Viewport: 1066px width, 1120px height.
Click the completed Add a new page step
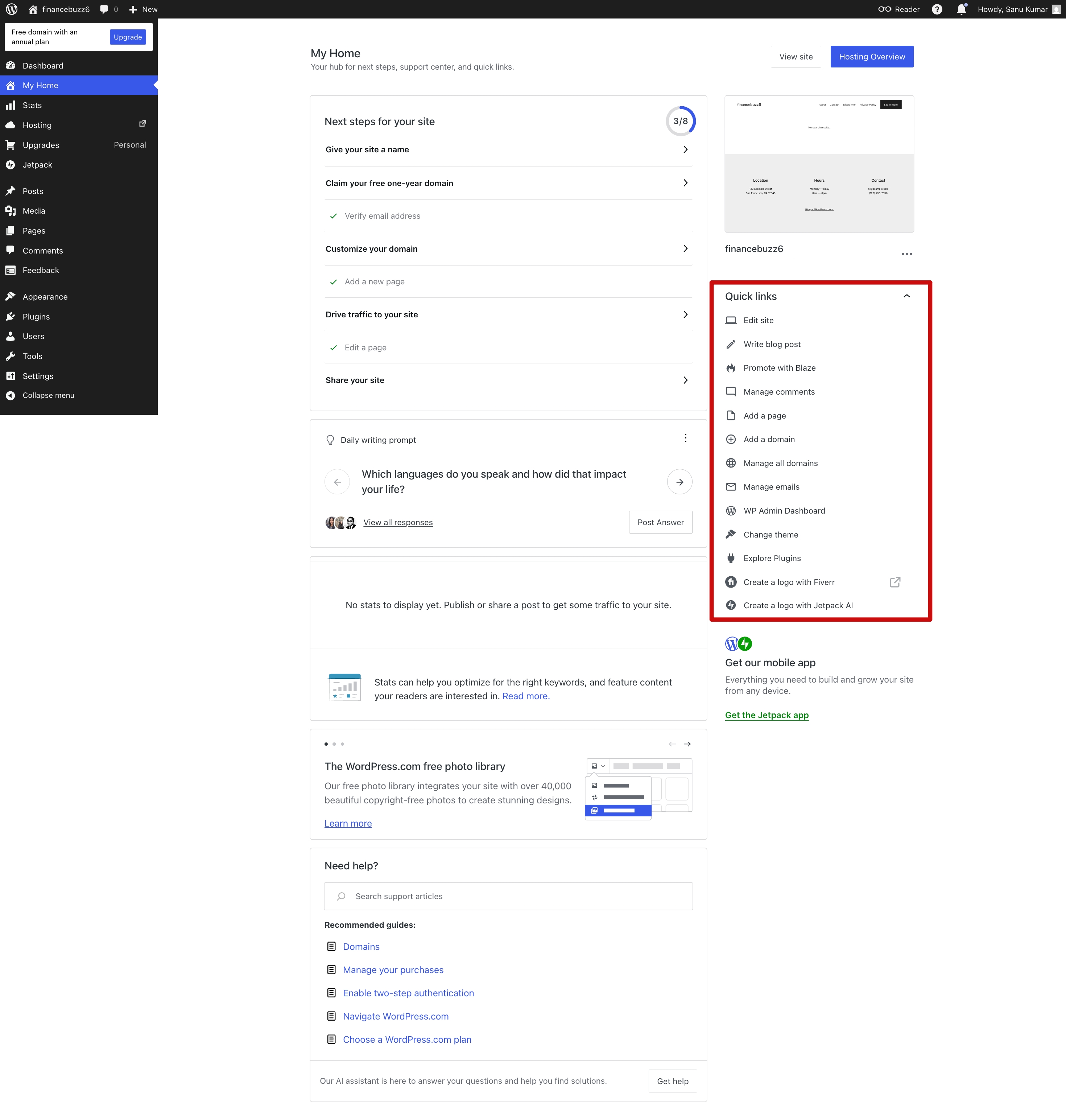[x=508, y=281]
